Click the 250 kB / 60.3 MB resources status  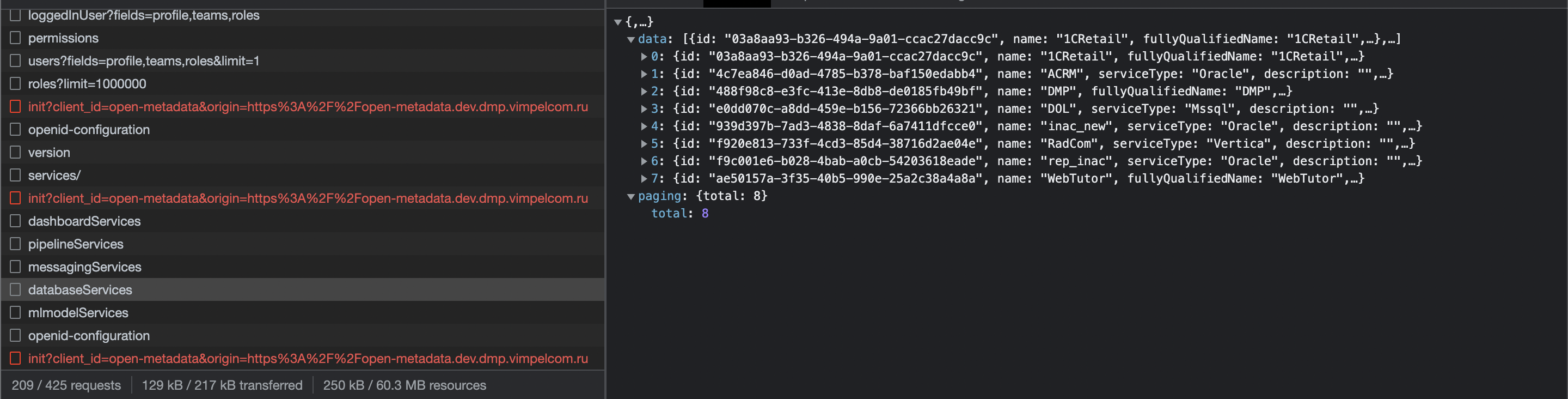[405, 385]
